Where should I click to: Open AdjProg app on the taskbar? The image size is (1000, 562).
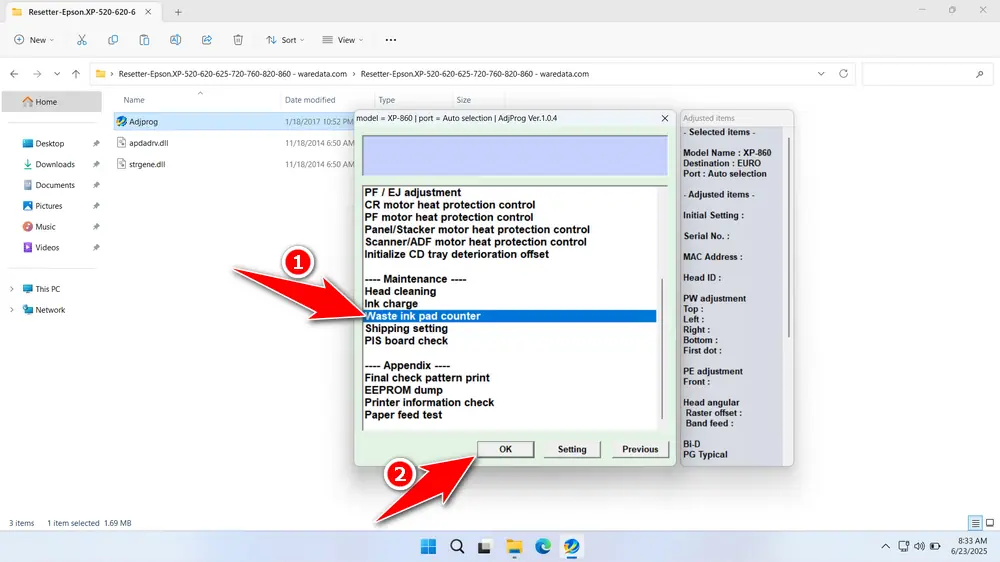point(571,547)
